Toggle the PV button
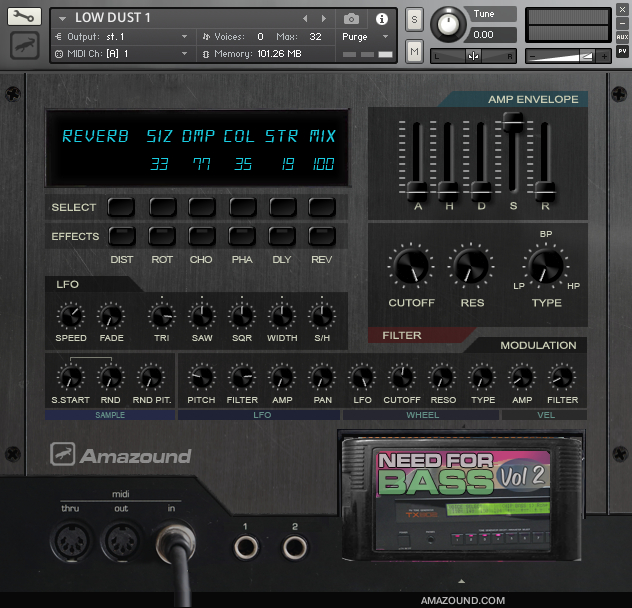The width and height of the screenshot is (632, 608). [622, 51]
